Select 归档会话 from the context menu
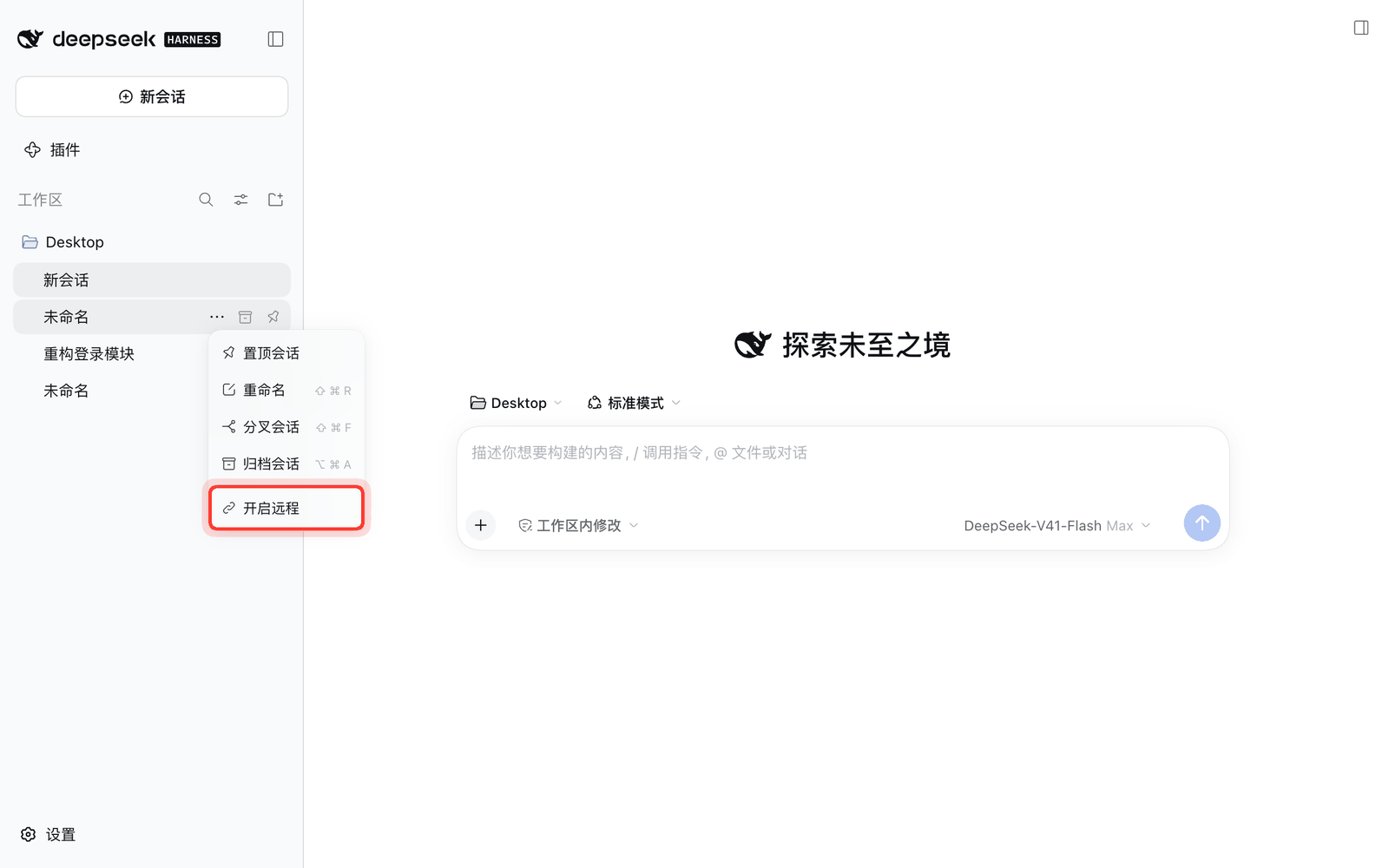1389x868 pixels. [286, 464]
